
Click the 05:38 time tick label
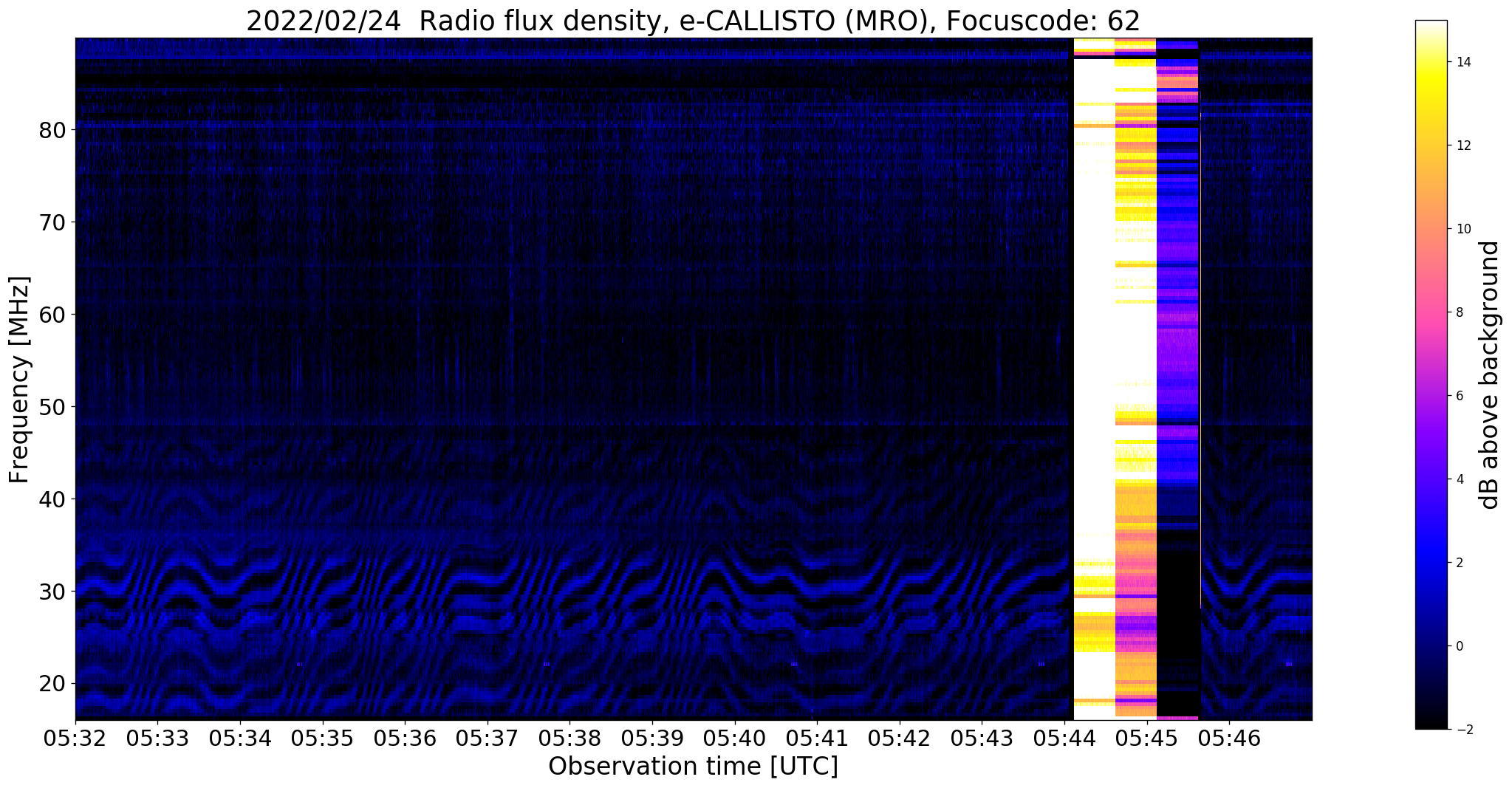pos(569,737)
